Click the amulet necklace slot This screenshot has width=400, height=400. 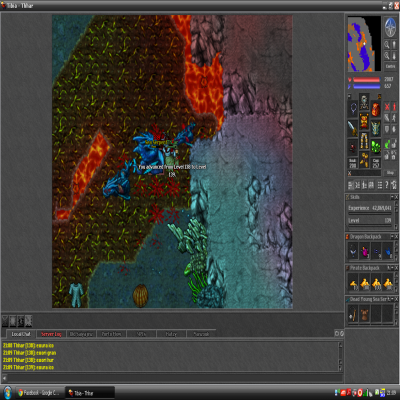tap(353, 109)
